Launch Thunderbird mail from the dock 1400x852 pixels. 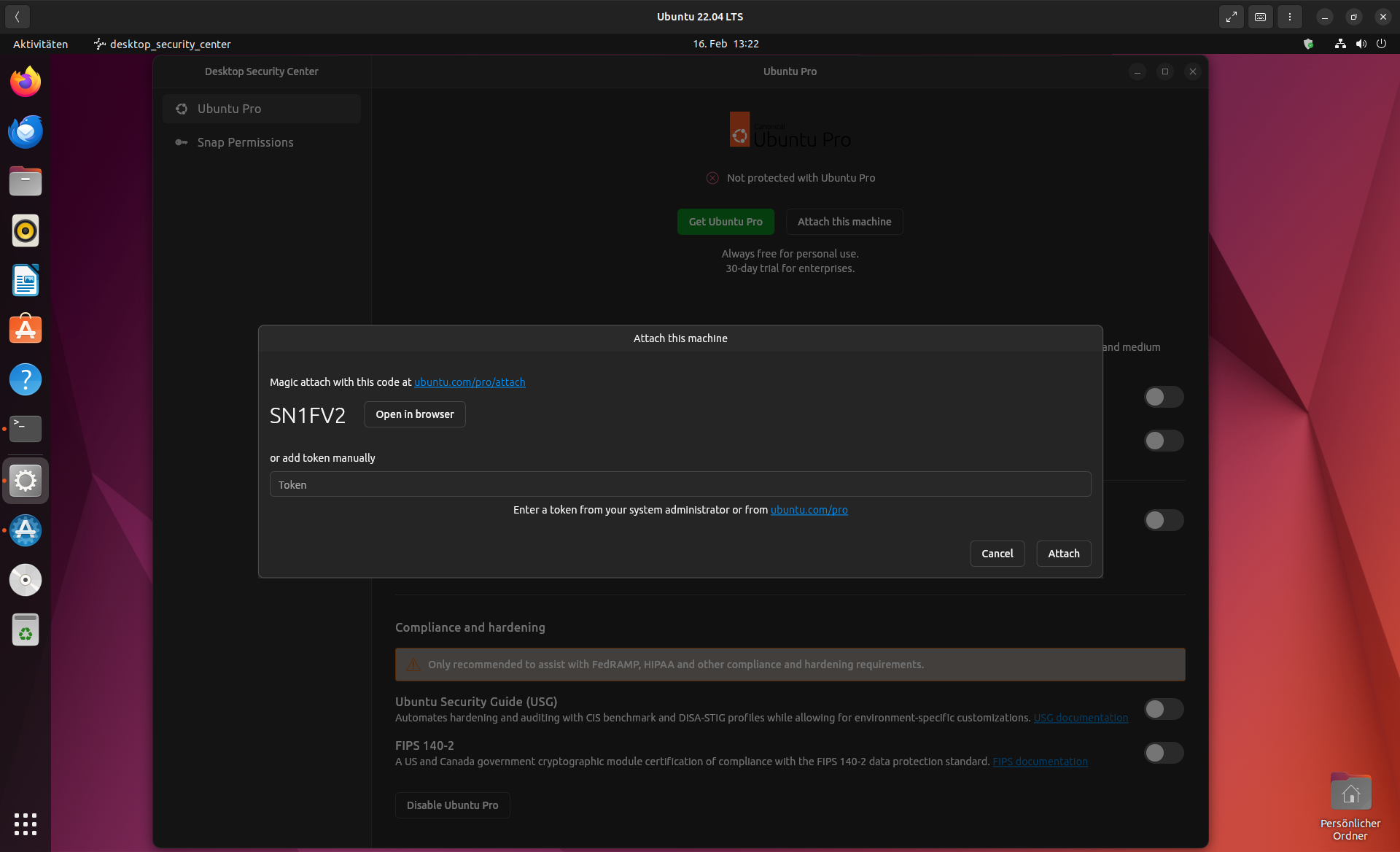pyautogui.click(x=26, y=131)
